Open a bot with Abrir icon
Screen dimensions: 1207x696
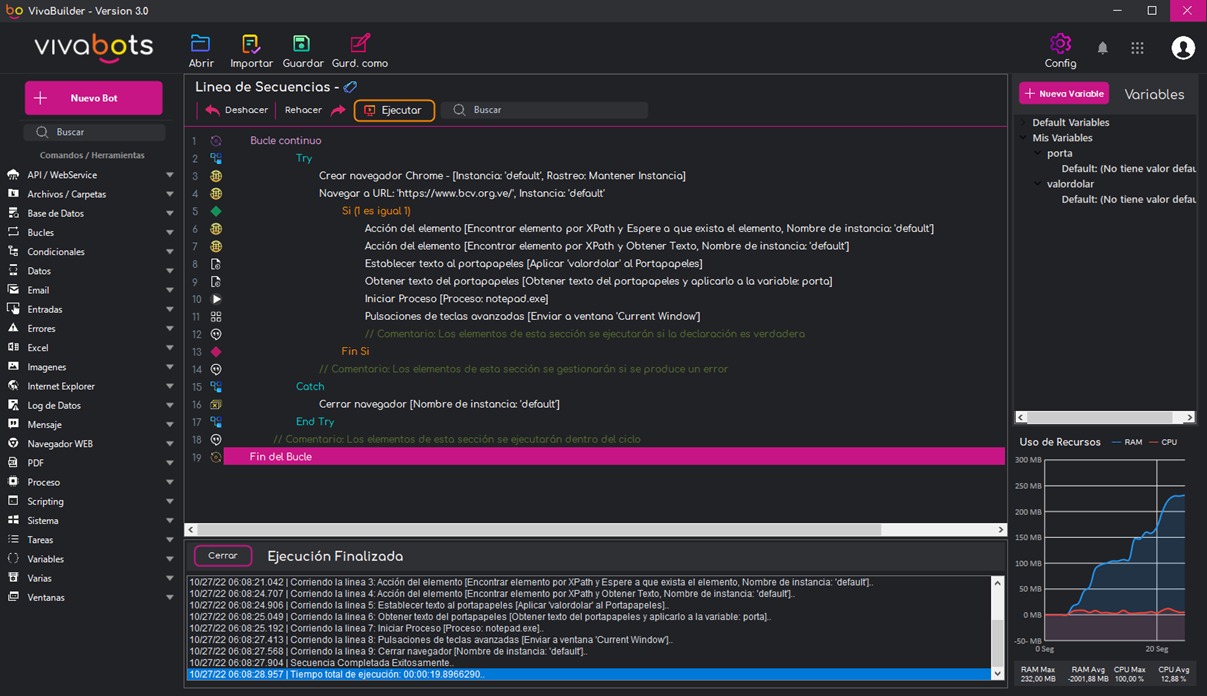201,44
